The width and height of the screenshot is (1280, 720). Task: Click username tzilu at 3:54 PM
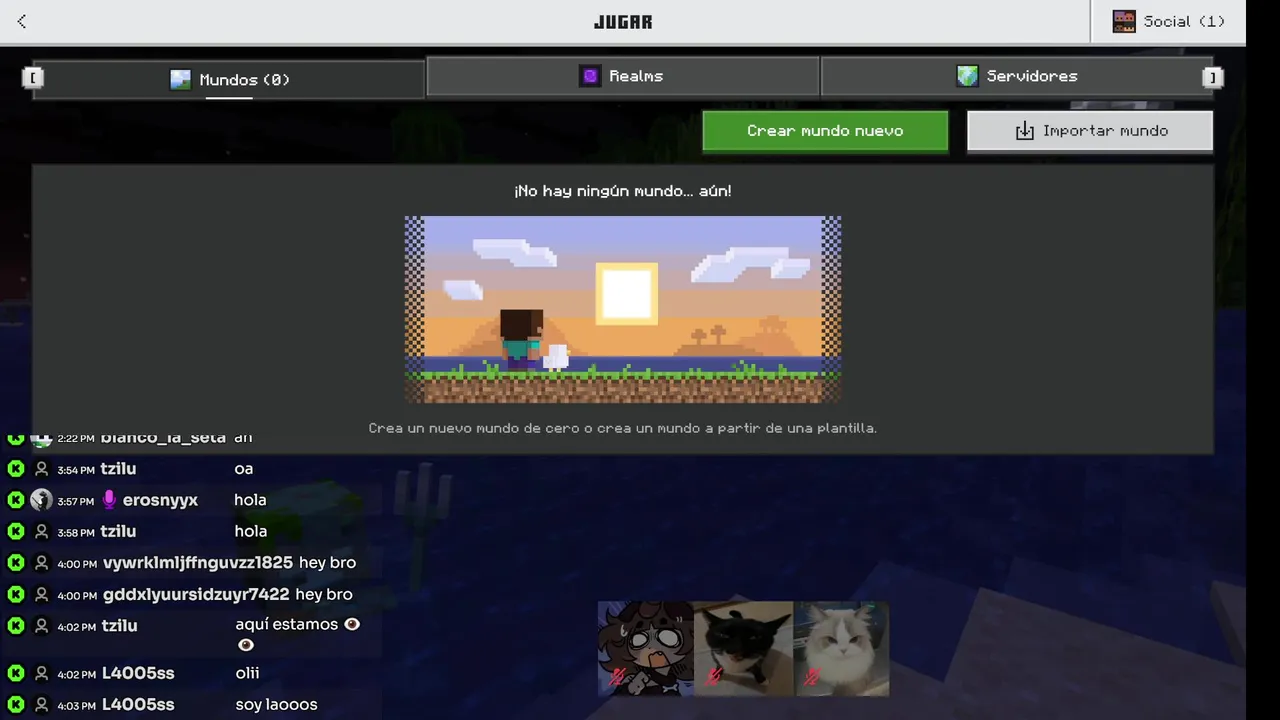point(118,468)
